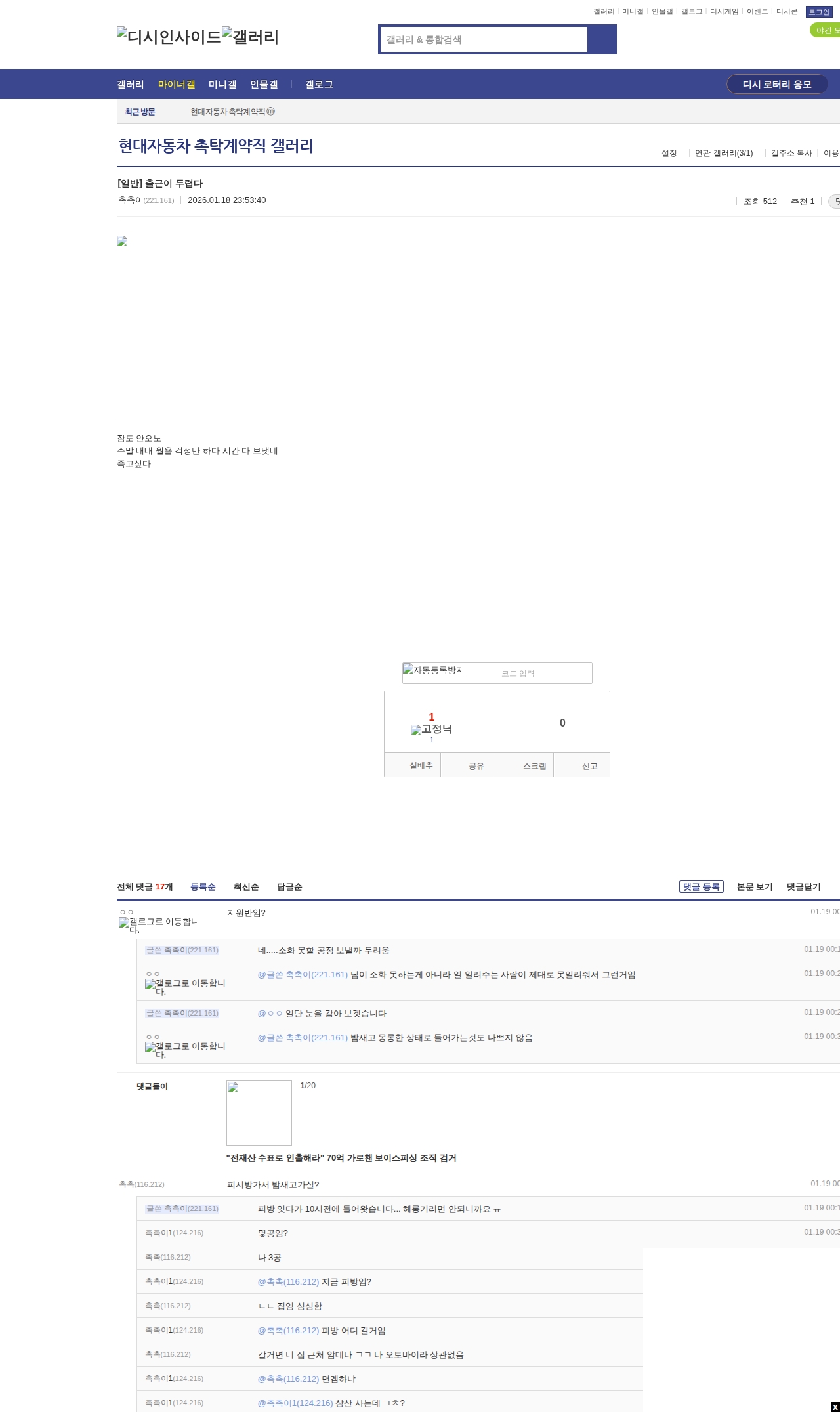The image size is (840, 1412).
Task: Click the 공유 share button
Action: [x=469, y=765]
